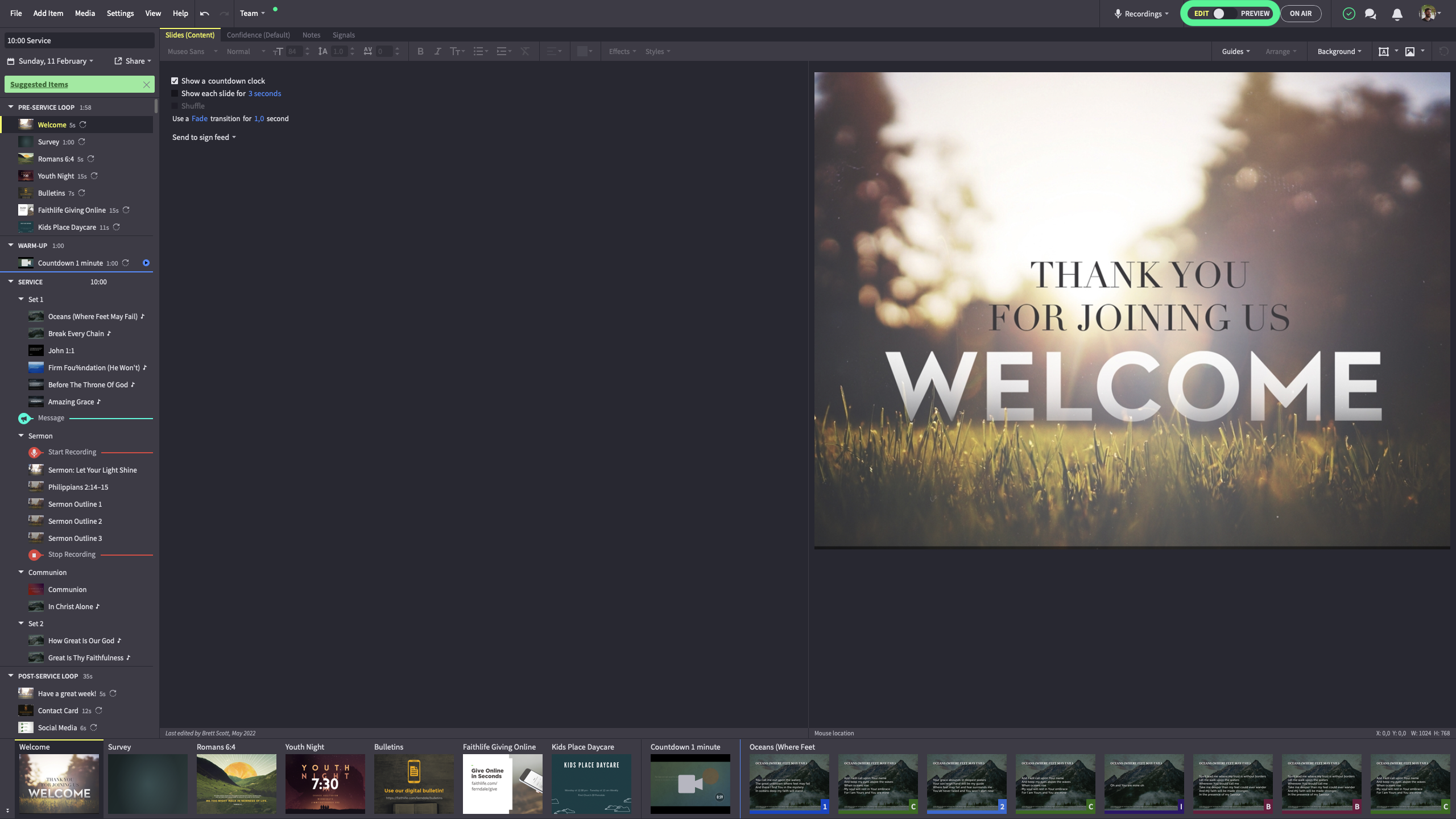Click the ON AIR button
This screenshot has height=819, width=1456.
coord(1301,14)
